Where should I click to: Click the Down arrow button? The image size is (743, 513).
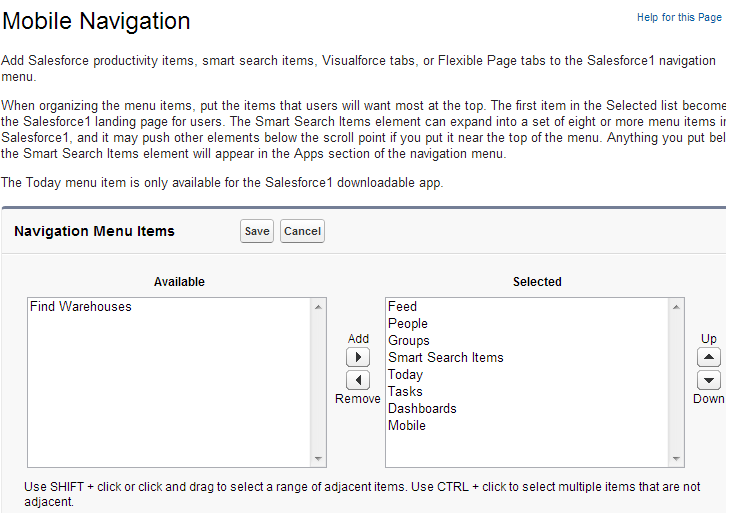click(x=708, y=380)
